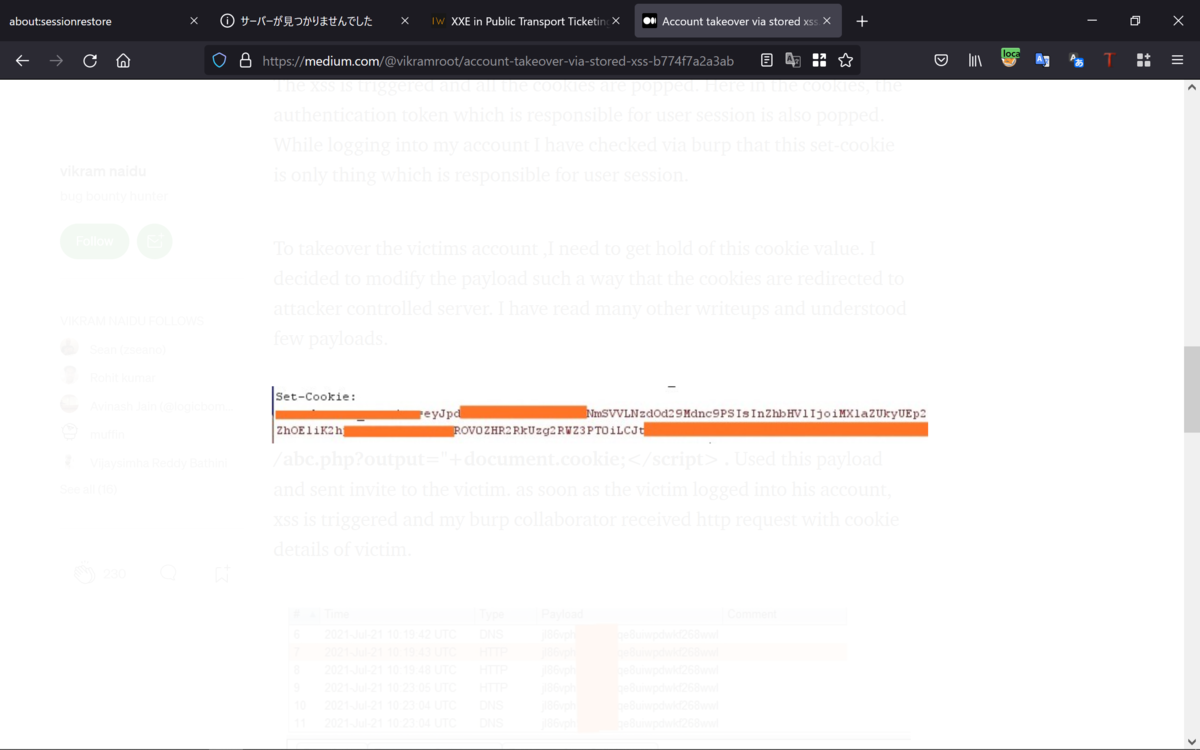Close the XXE in Public Transport tab

615,21
